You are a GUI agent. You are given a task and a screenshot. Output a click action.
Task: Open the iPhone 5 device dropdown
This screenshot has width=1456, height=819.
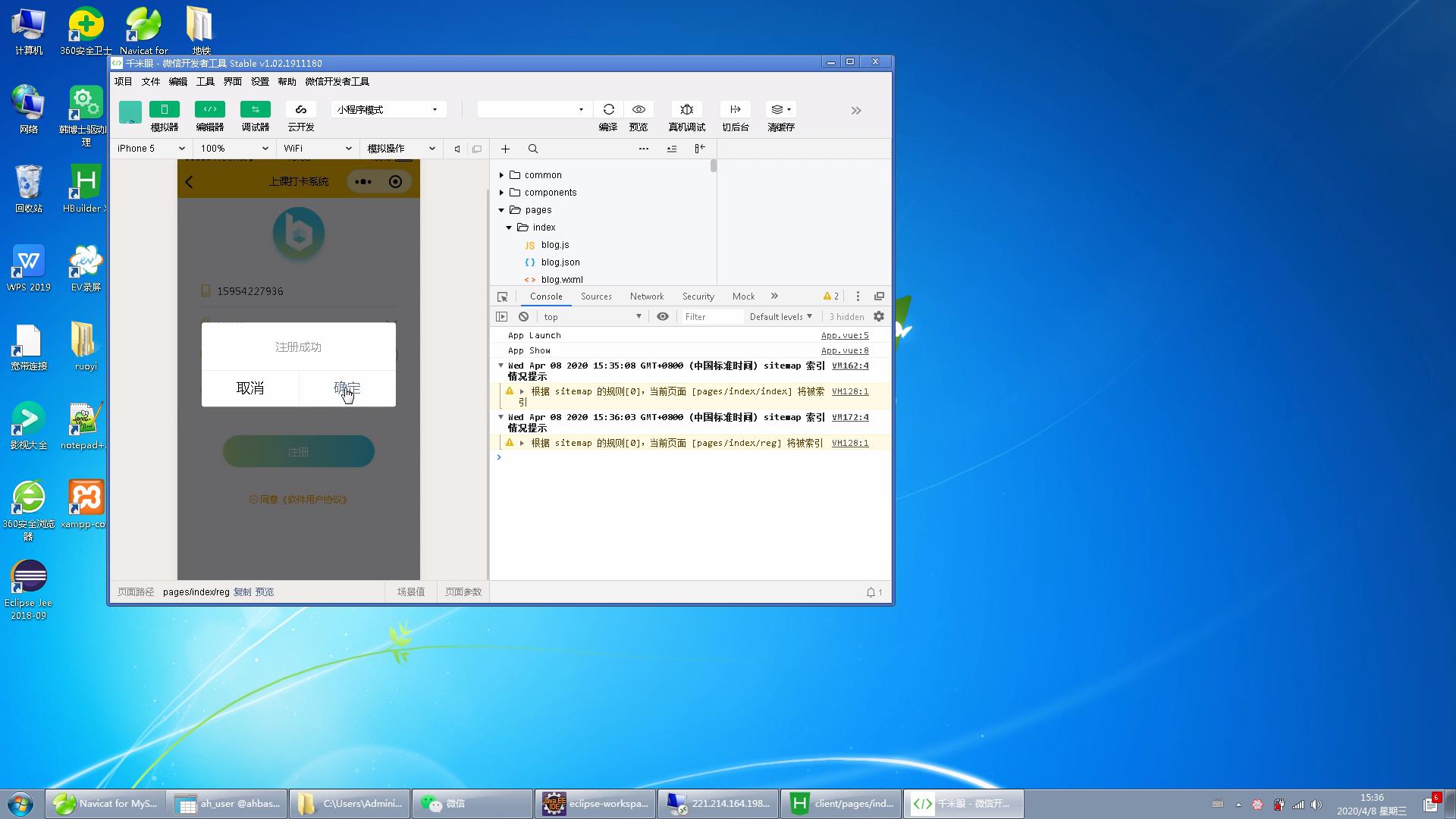[x=151, y=149]
